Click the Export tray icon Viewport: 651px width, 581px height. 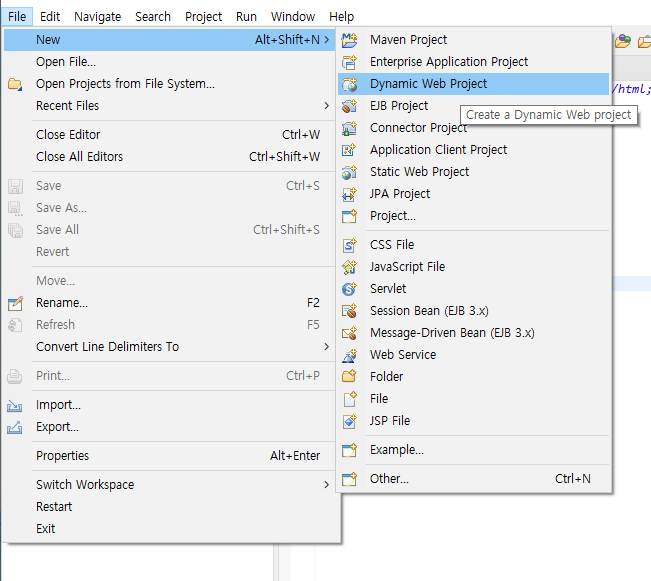(x=15, y=427)
